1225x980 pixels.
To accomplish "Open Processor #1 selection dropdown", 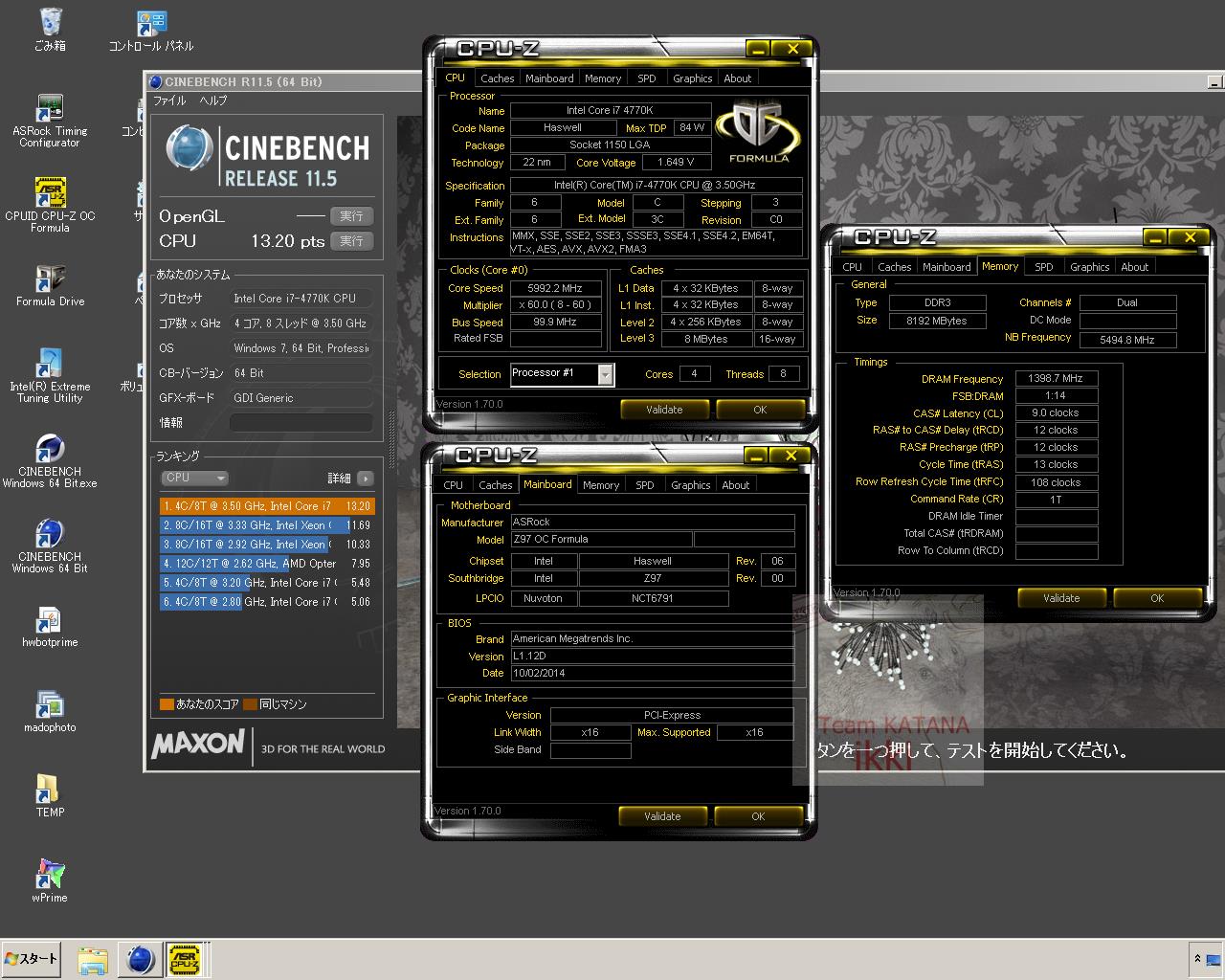I will [562, 373].
